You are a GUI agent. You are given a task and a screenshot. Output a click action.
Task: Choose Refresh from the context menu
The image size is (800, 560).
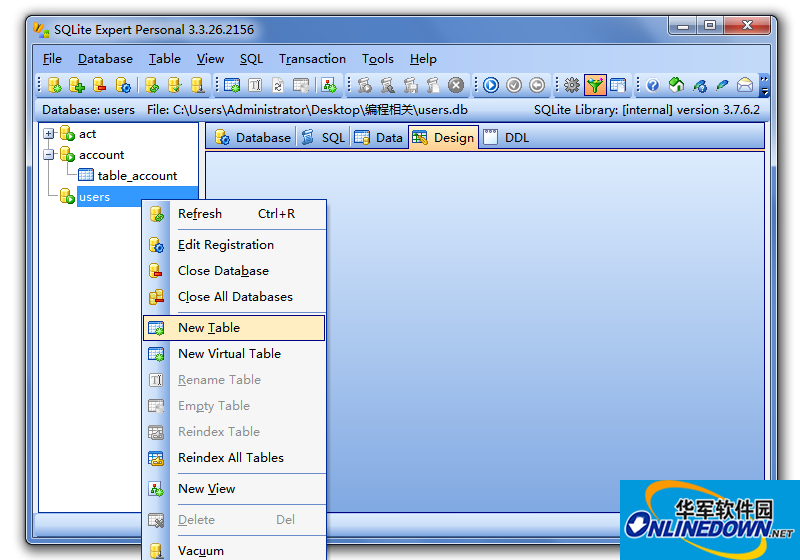234,214
